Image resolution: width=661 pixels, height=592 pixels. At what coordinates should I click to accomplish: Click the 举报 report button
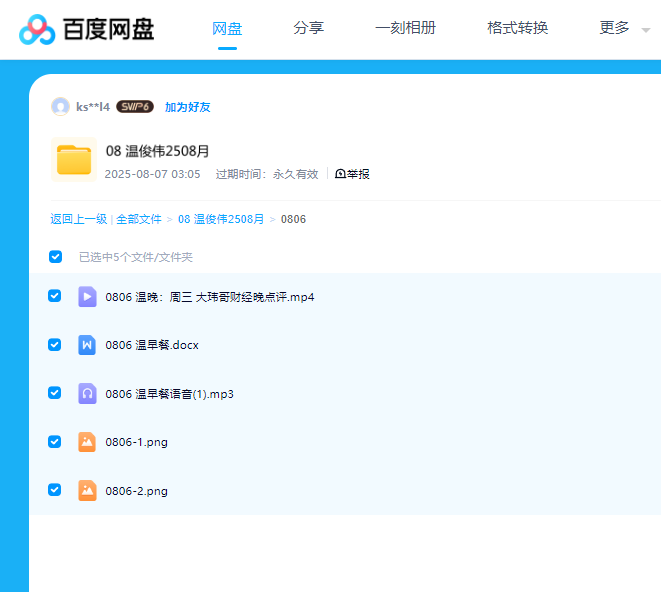coord(353,174)
